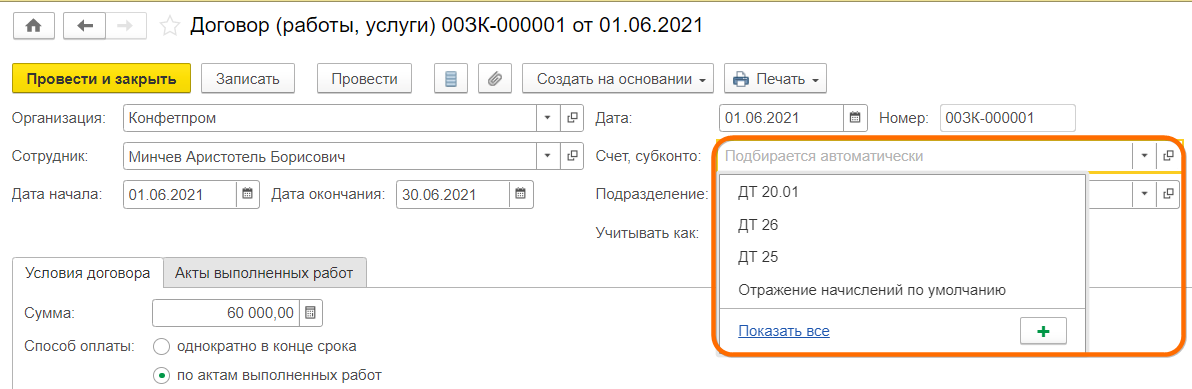
Task: Open the document movements report icon
Action: (451, 79)
